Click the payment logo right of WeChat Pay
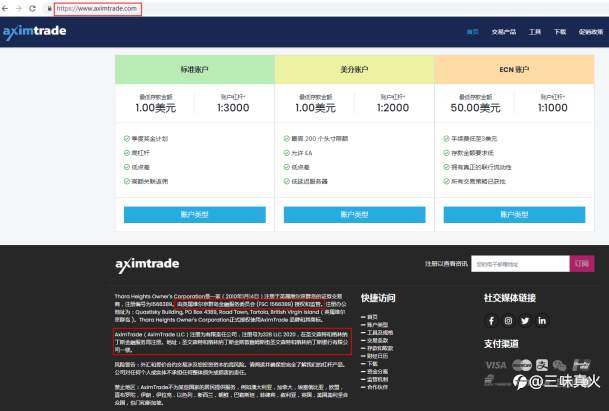 [581, 365]
